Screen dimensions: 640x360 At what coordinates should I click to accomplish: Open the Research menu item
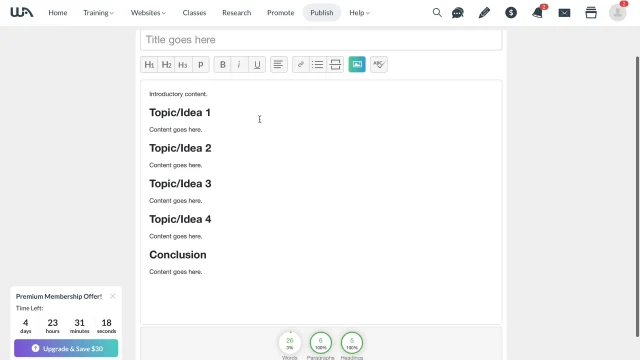click(237, 13)
